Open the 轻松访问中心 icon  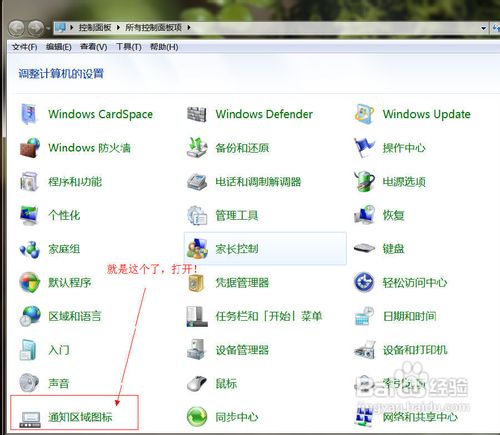(x=364, y=282)
